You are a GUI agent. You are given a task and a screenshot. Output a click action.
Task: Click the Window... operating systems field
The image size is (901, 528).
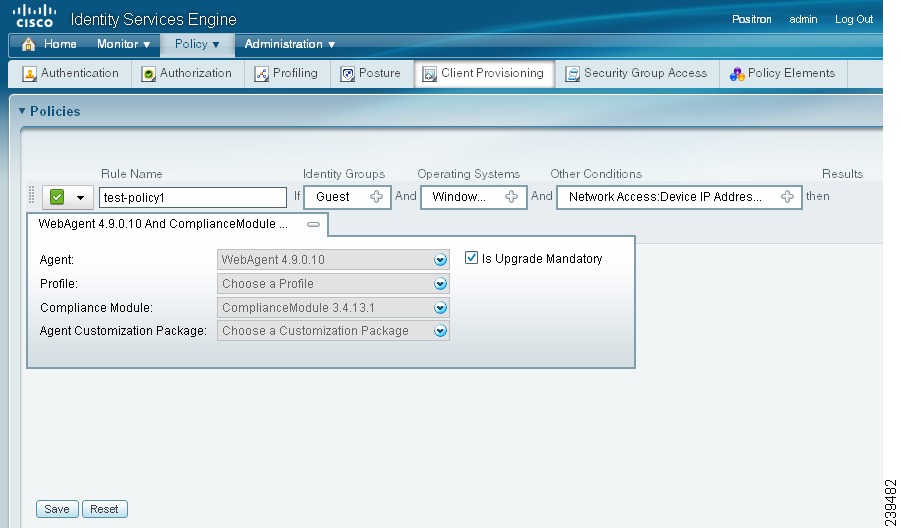click(473, 197)
